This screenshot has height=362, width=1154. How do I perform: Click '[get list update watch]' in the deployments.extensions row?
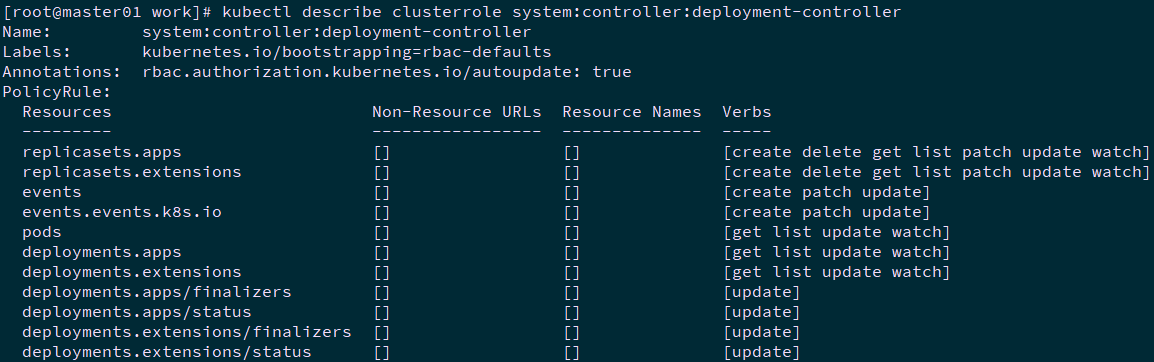pos(837,272)
